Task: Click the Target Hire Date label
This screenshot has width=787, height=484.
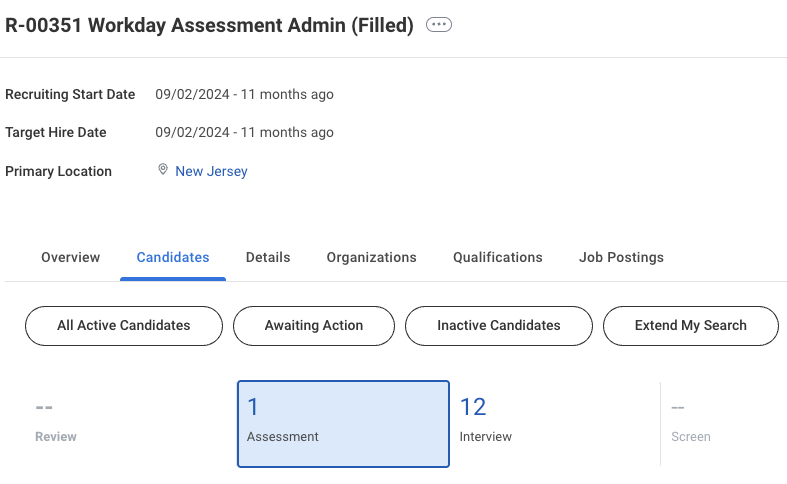Action: click(56, 133)
